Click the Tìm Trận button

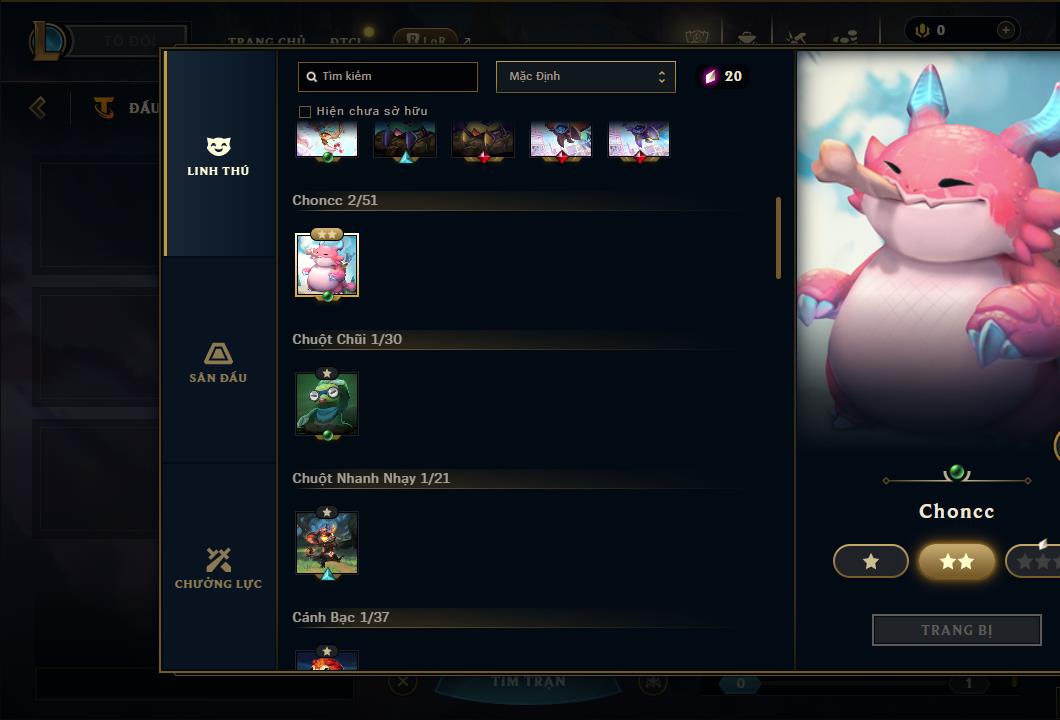pyautogui.click(x=528, y=681)
